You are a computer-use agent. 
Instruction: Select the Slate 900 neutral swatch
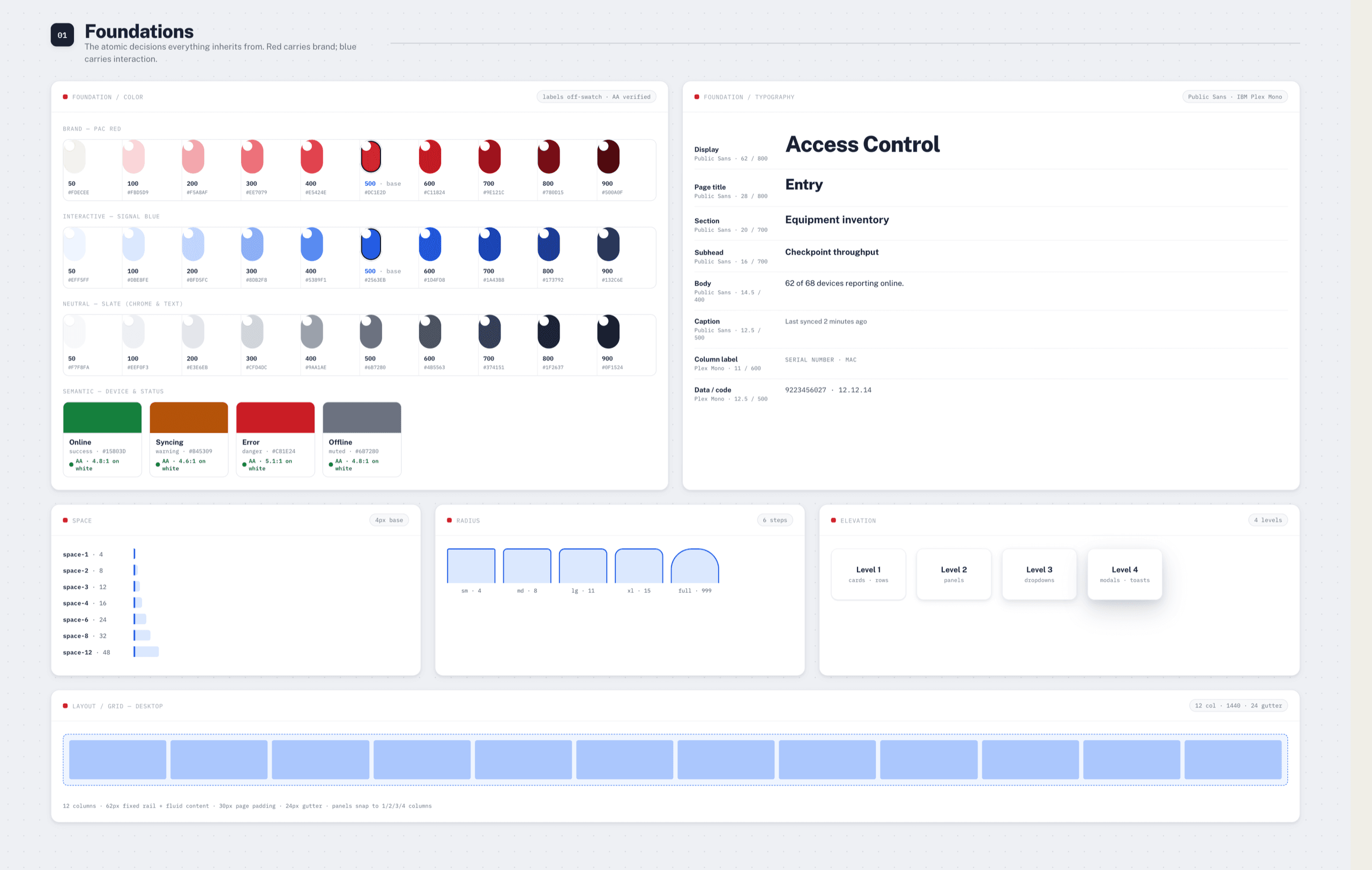[608, 332]
